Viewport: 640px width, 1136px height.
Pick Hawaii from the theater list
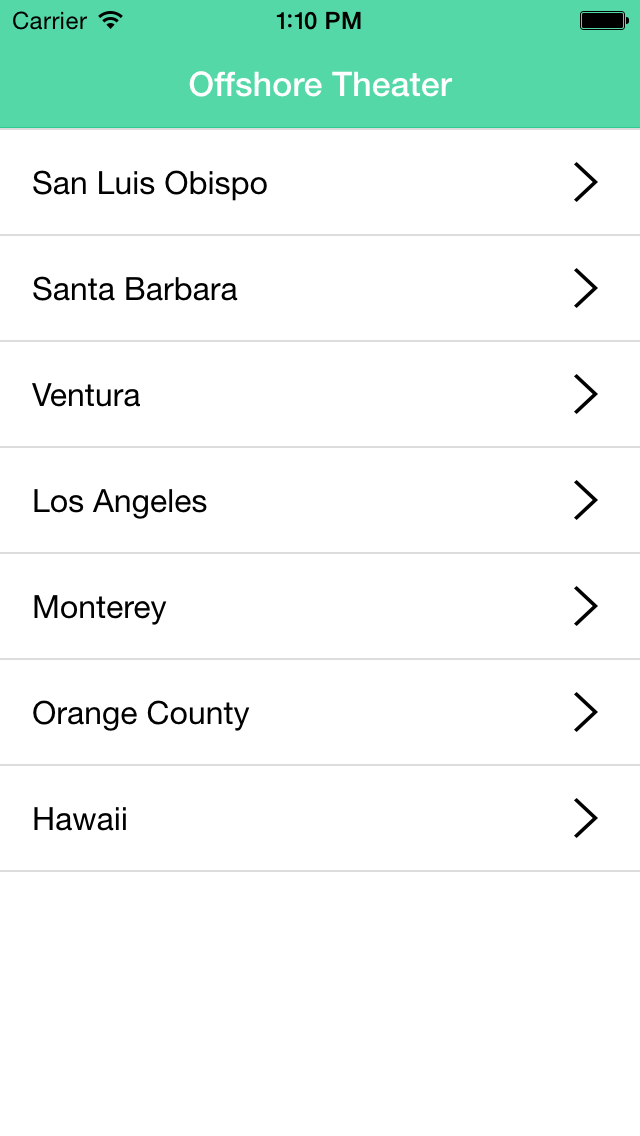pos(80,820)
